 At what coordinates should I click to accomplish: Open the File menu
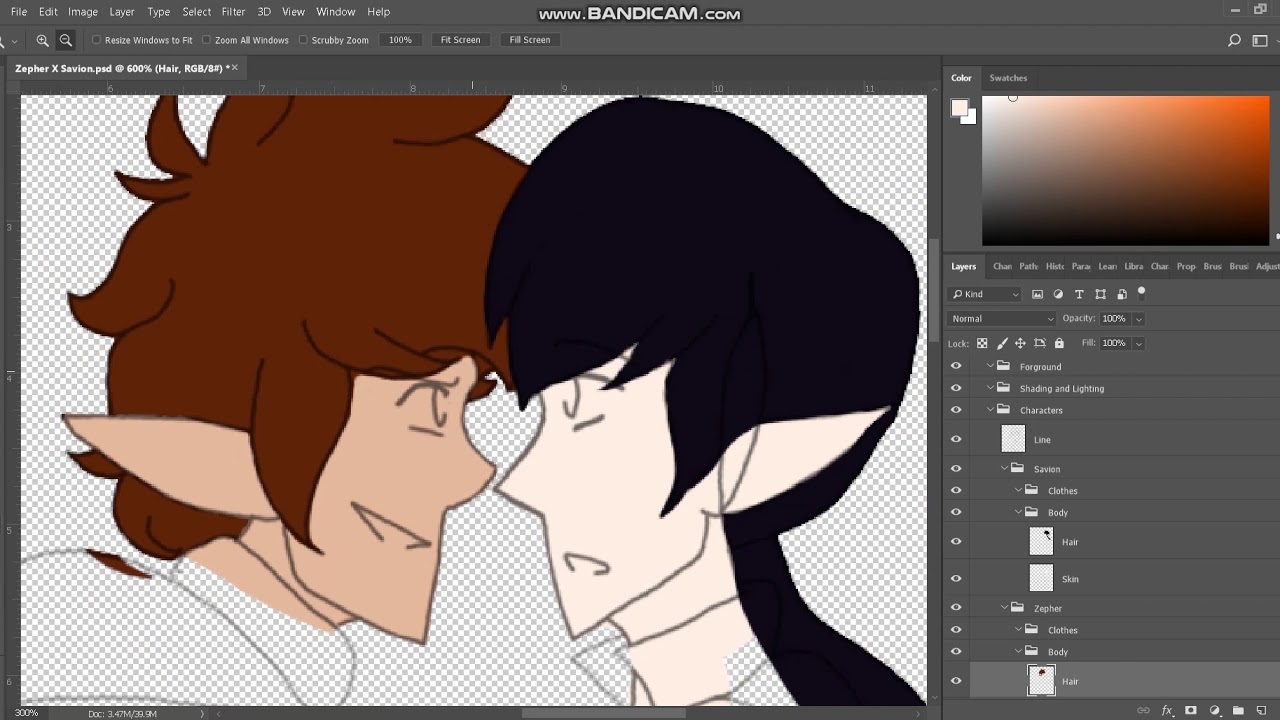click(19, 12)
